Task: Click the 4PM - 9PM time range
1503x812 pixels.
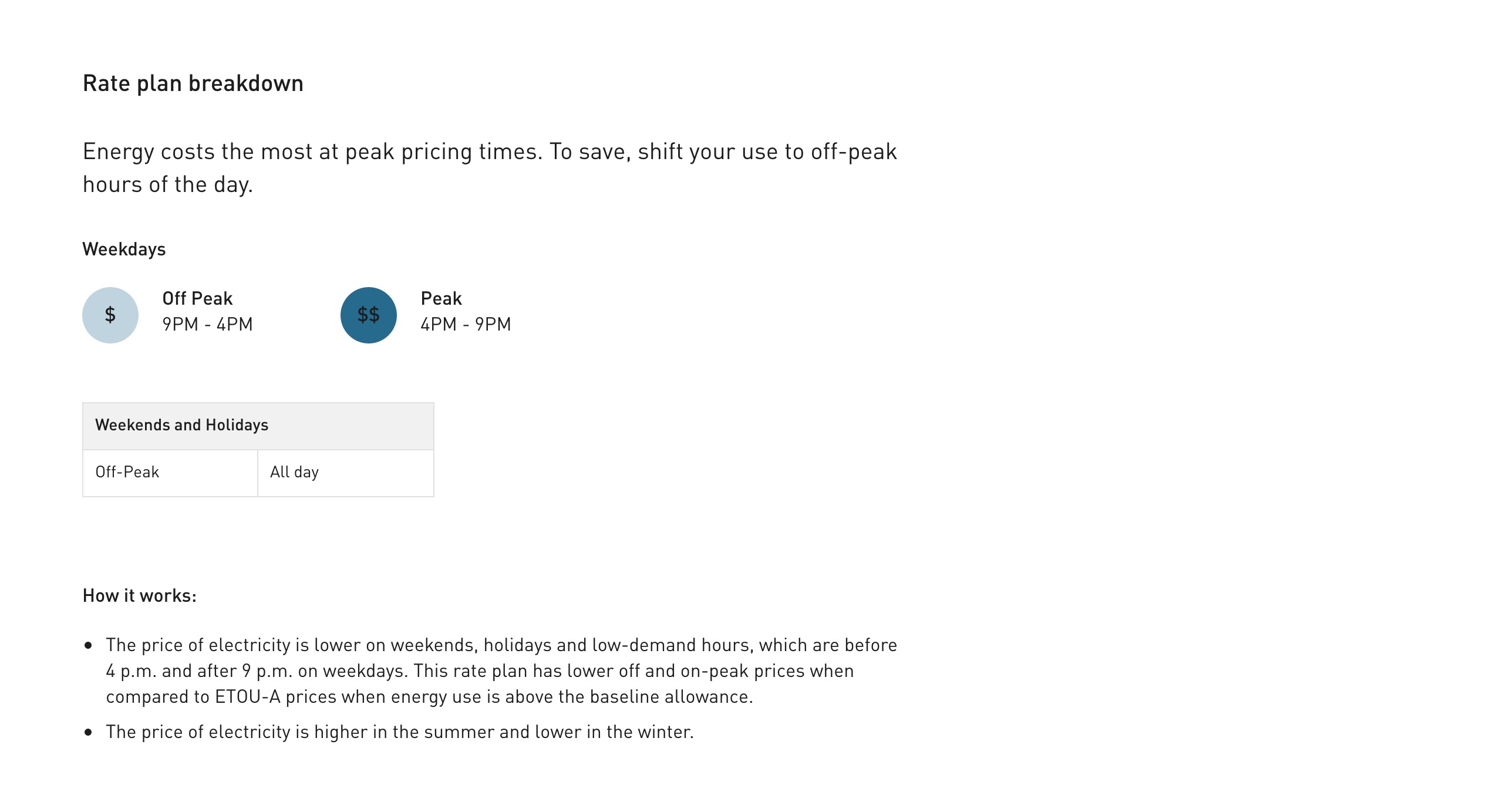Action: 466,324
